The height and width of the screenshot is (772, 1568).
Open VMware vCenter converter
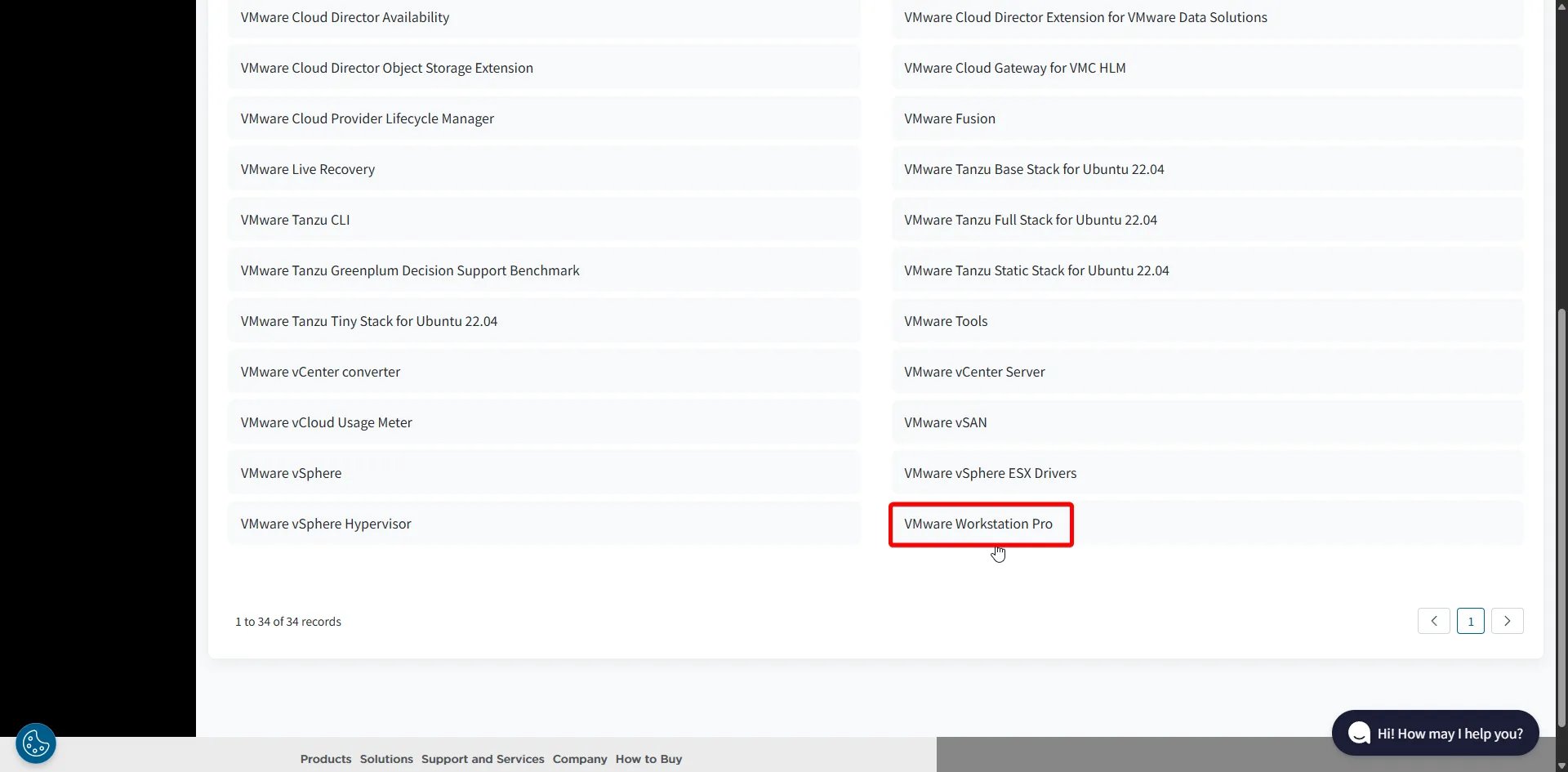coord(544,372)
